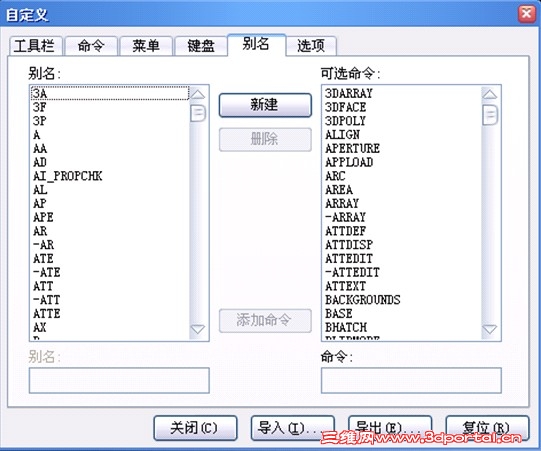Select alias AD in the list
541x451 pixels.
point(110,162)
